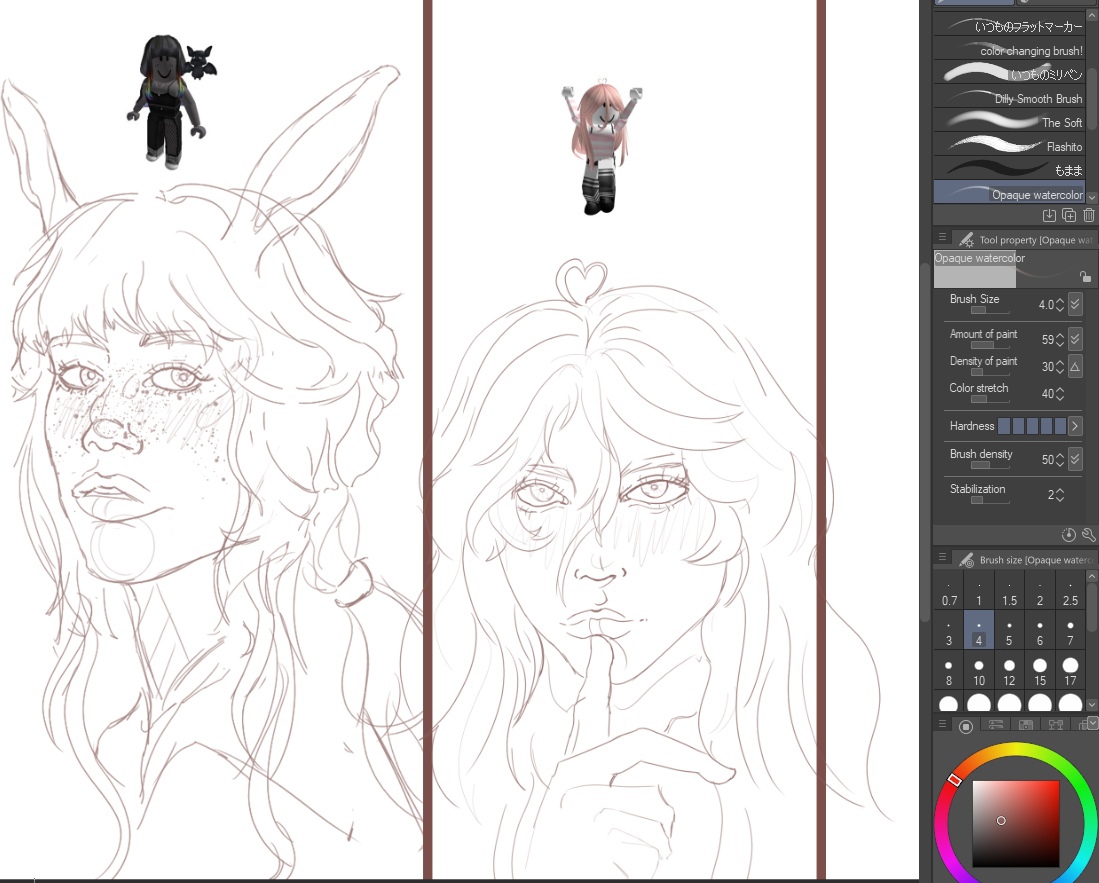The width and height of the screenshot is (1099, 883).
Task: Open Brush Size dynamics settings button
Action: coord(1074,303)
